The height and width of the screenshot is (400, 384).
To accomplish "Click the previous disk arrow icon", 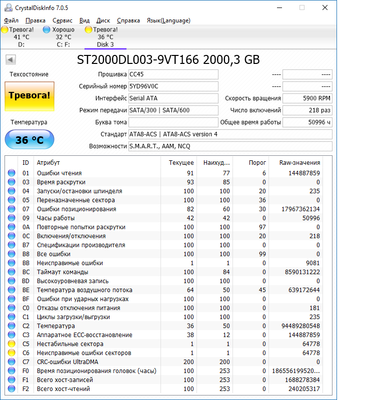I will click(10, 60).
